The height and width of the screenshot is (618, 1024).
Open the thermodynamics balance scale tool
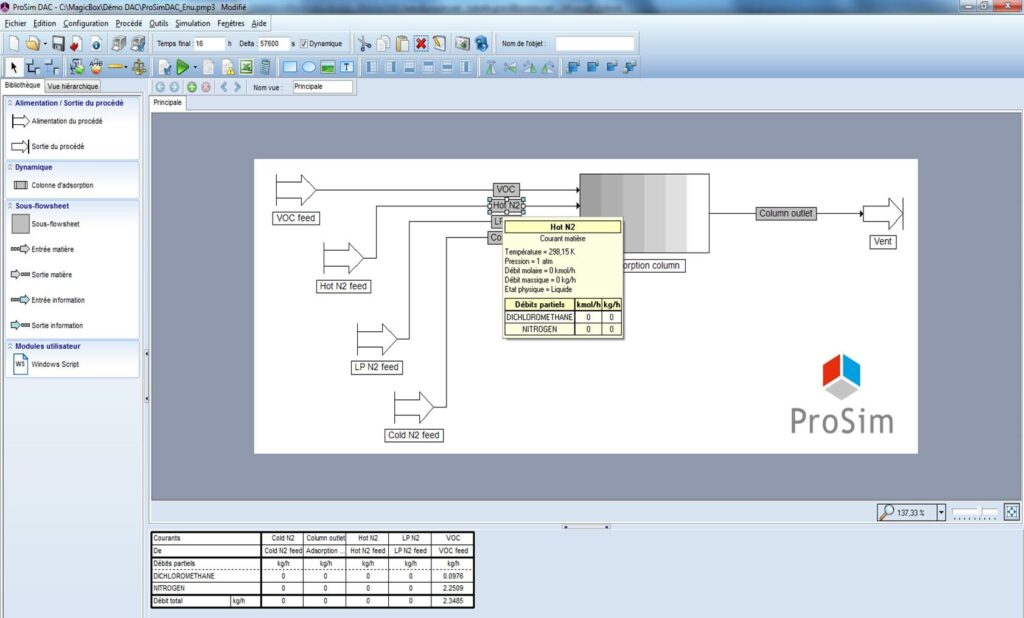coord(138,67)
